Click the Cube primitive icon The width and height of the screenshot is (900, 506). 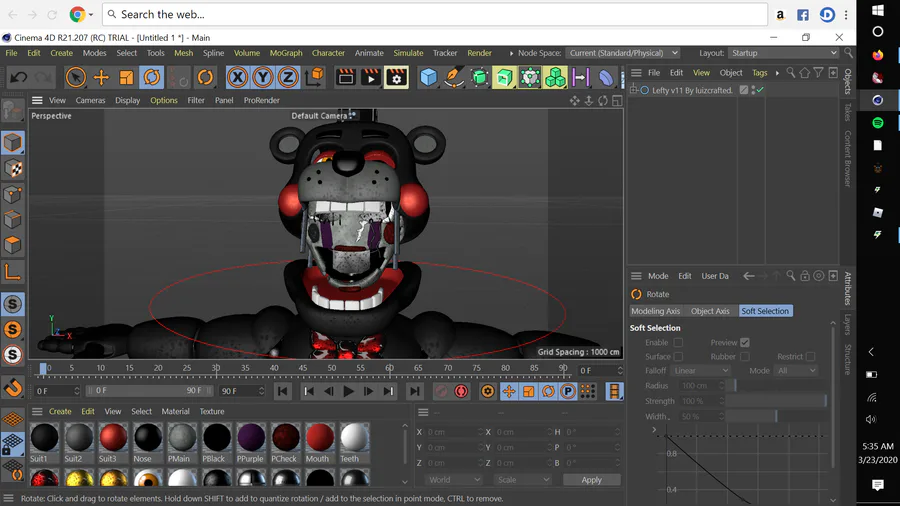429,78
